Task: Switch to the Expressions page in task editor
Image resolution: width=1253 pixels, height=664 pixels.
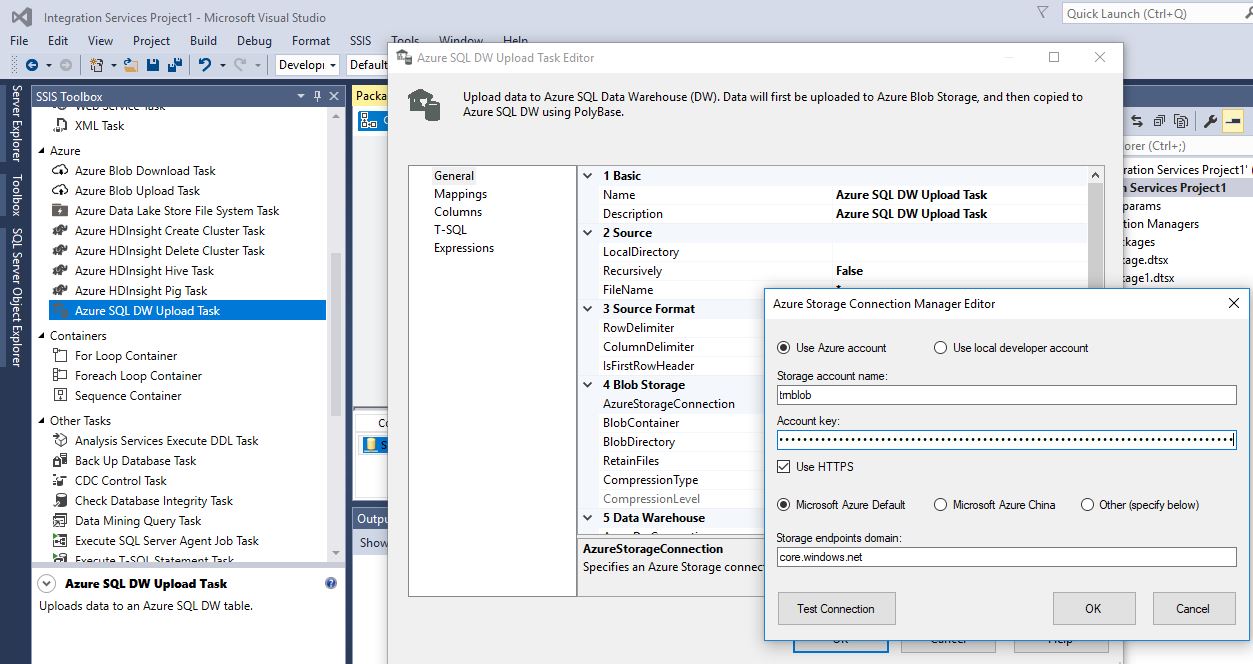Action: click(464, 248)
